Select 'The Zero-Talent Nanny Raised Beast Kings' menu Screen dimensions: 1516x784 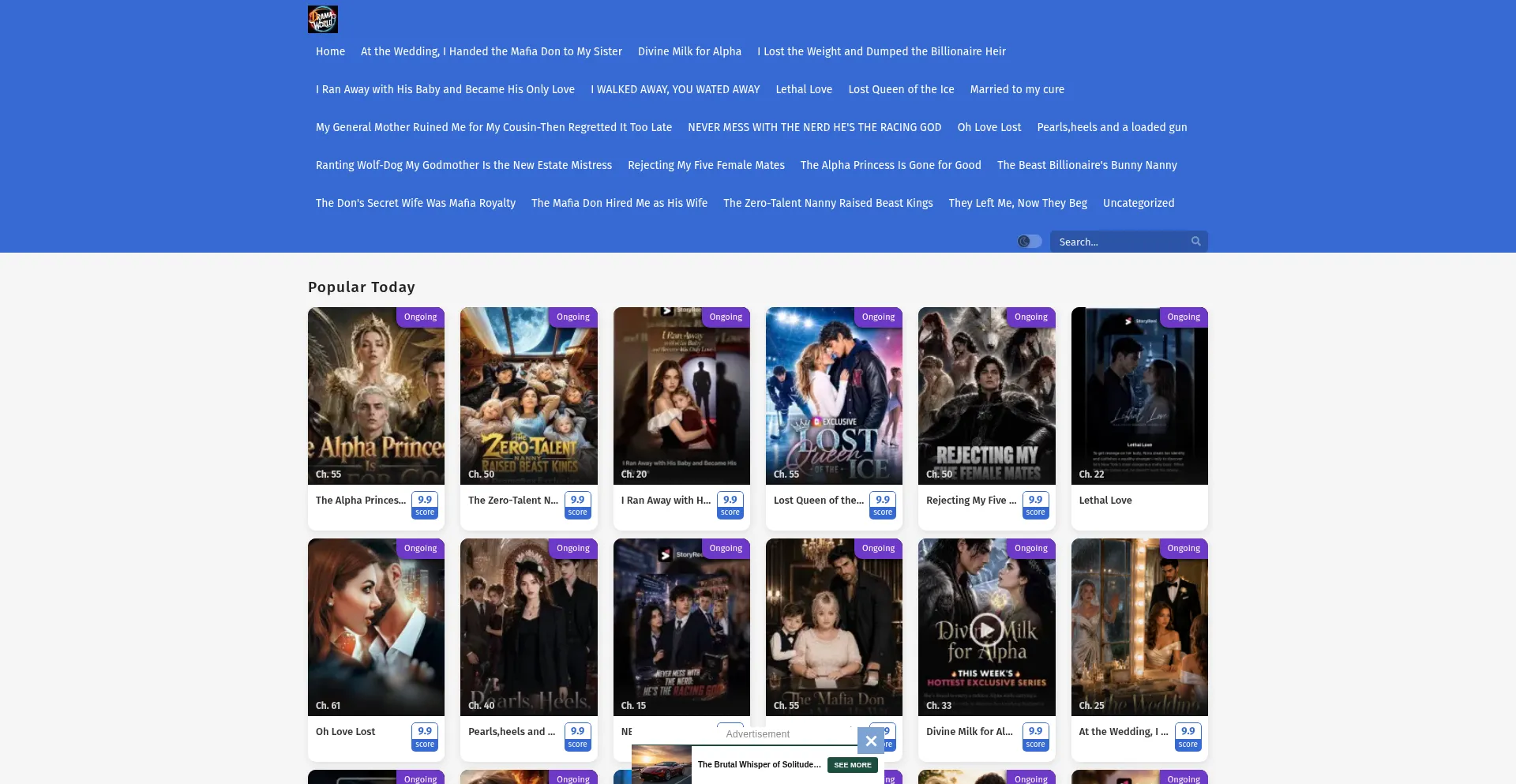(827, 203)
